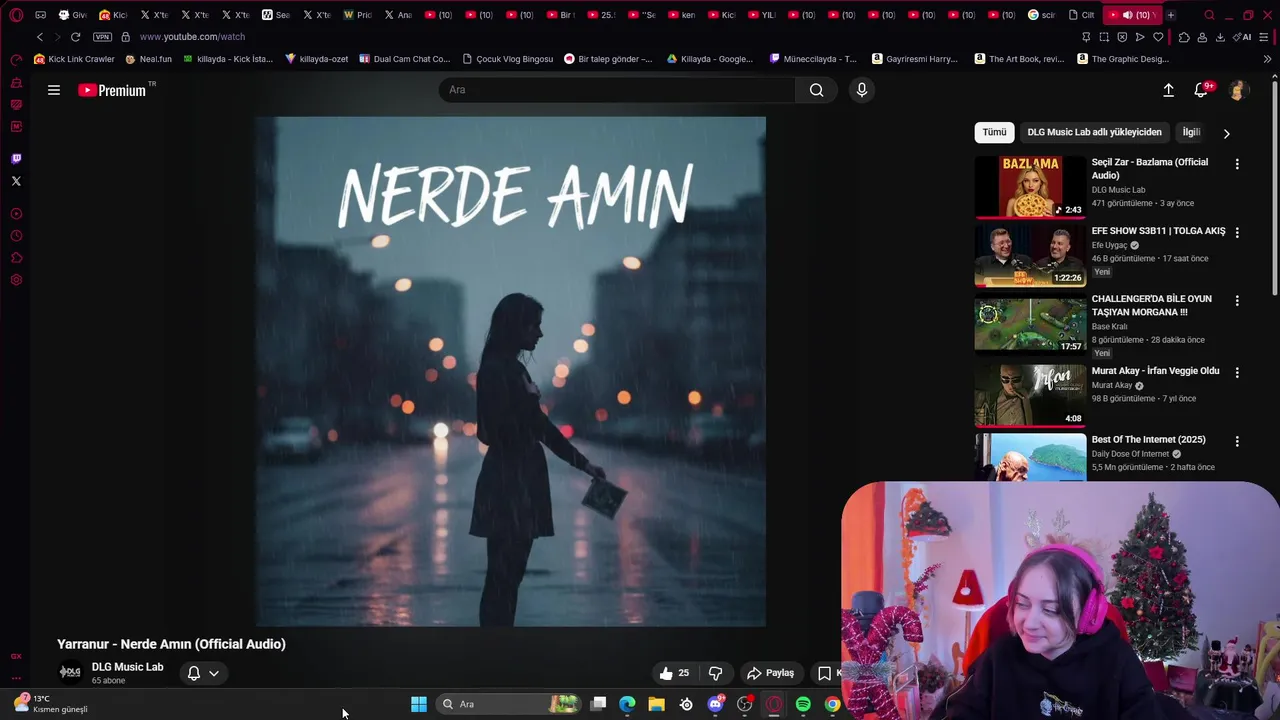
Task: Open DLG Music Lab channel avatar
Action: (70, 672)
